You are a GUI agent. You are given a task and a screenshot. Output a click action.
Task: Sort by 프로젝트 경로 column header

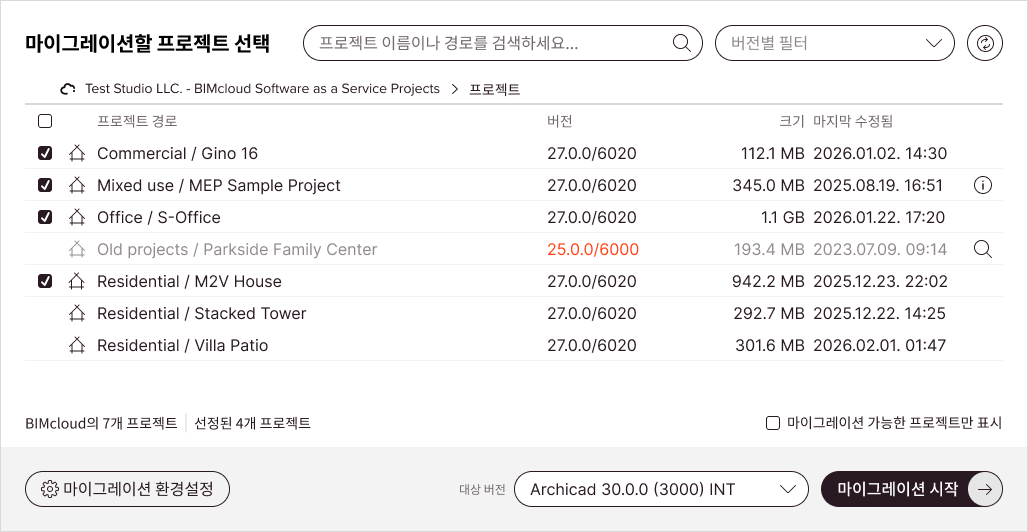[x=137, y=121]
